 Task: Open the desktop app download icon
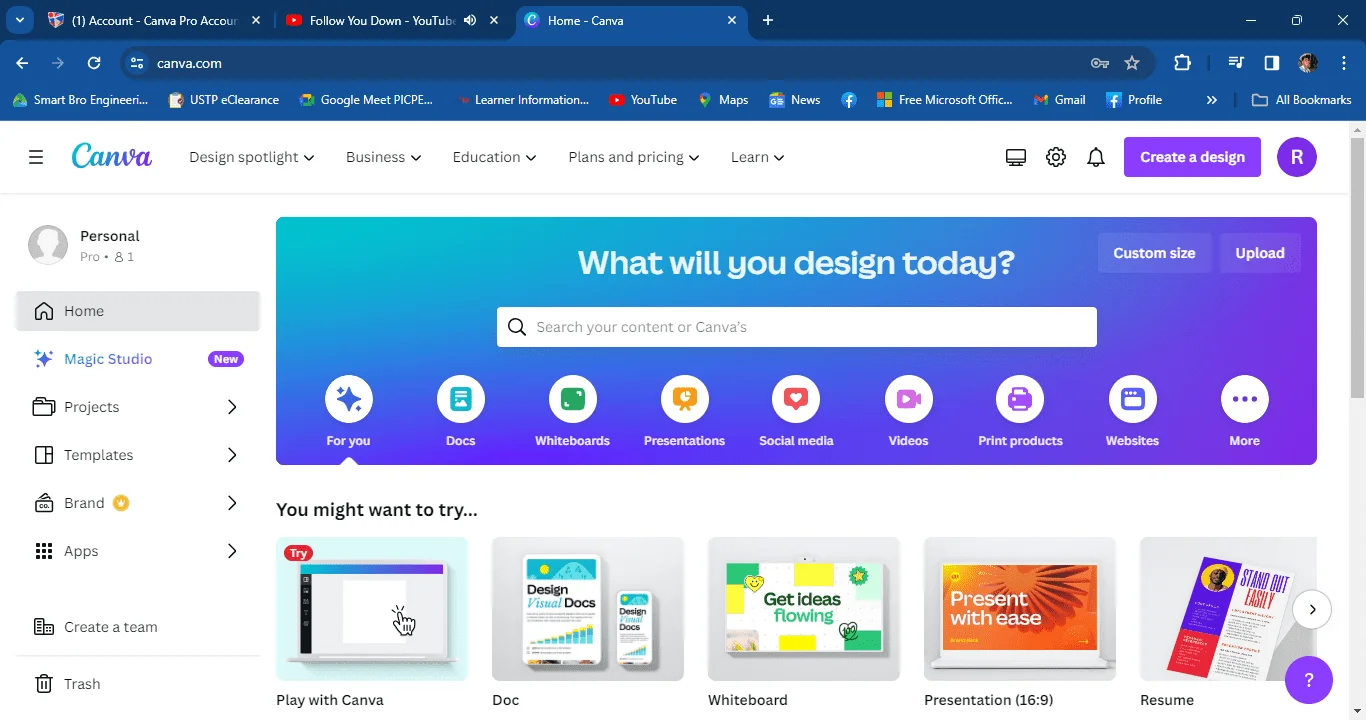pos(1016,157)
